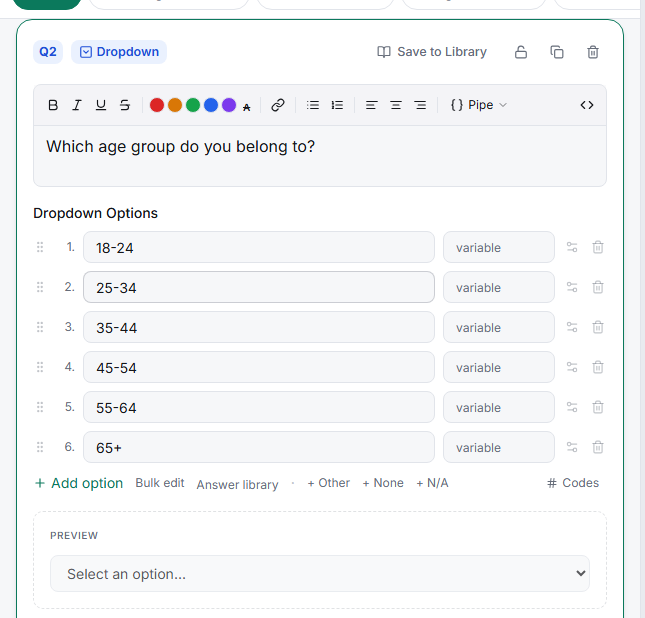This screenshot has width=645, height=618.
Task: Open the preview Select an option dropdown
Action: [320, 574]
